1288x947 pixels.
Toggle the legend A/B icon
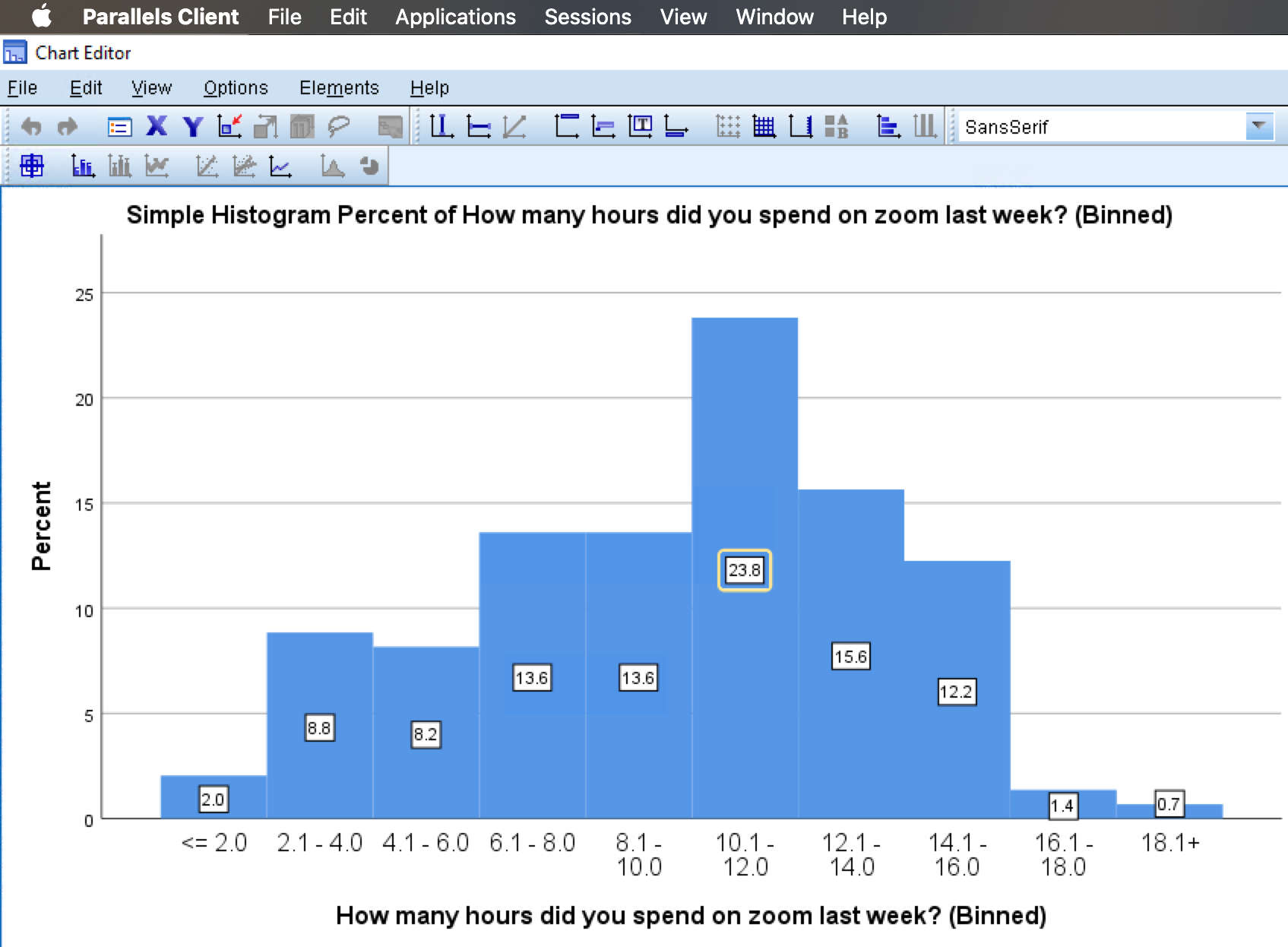pyautogui.click(x=837, y=126)
